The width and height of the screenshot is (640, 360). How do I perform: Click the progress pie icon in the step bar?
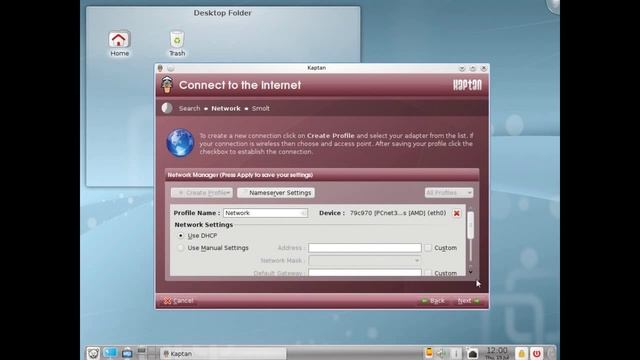[167, 108]
